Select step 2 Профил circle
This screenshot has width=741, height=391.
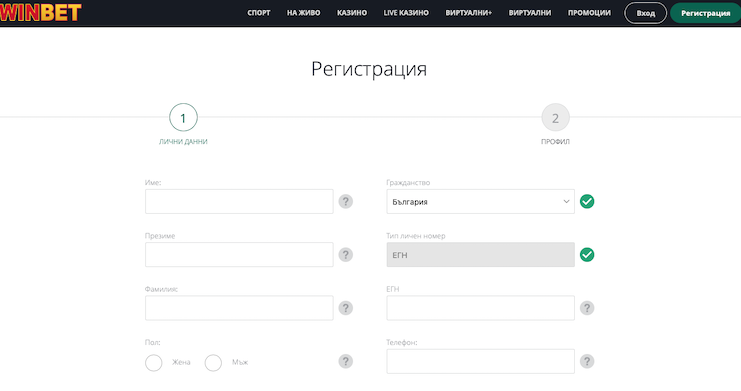point(555,118)
